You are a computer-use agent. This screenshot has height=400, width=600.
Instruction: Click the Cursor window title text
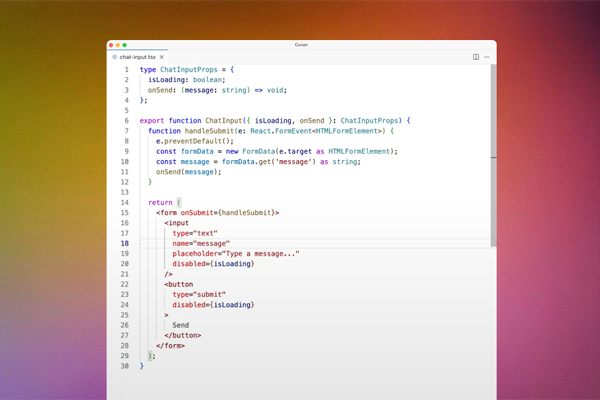[x=301, y=45]
